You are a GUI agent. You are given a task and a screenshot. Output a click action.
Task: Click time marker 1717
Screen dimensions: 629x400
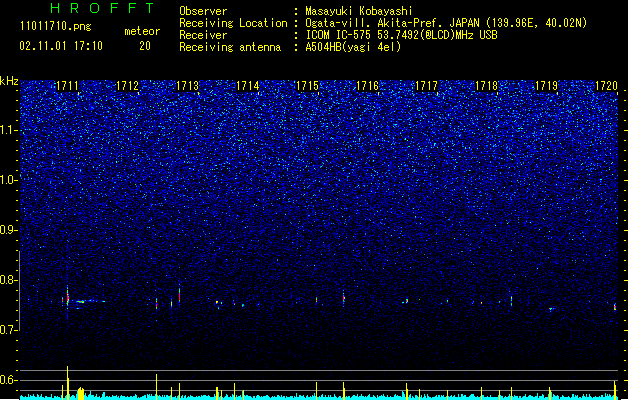pyautogui.click(x=426, y=86)
